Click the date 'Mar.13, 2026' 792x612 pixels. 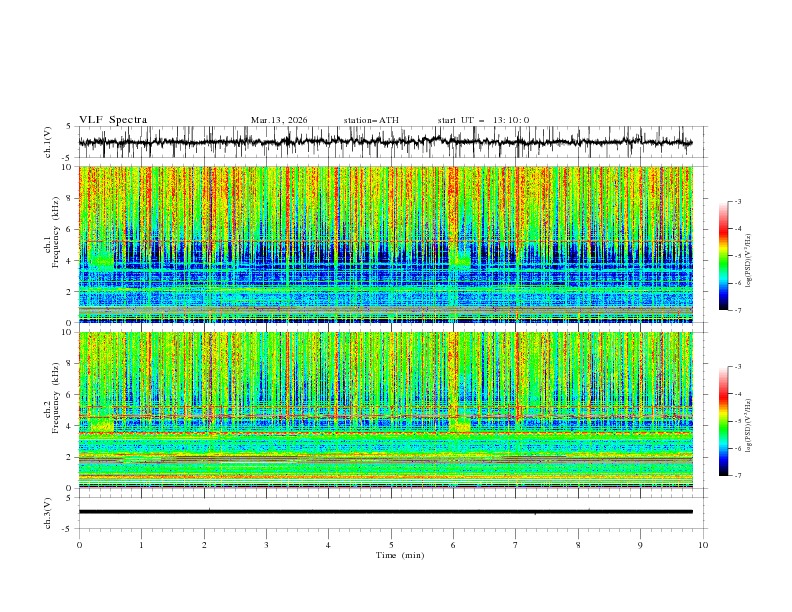pos(279,120)
